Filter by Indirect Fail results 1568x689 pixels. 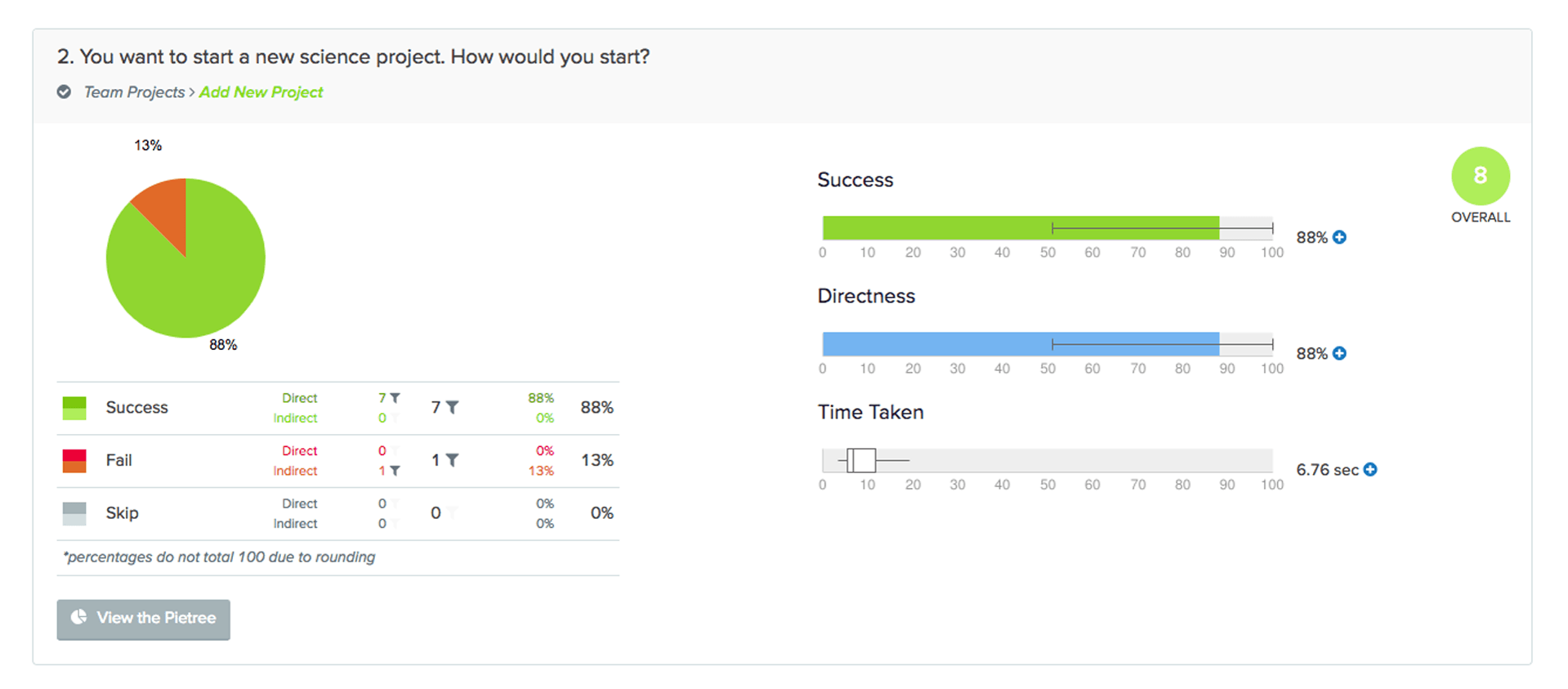[x=395, y=471]
